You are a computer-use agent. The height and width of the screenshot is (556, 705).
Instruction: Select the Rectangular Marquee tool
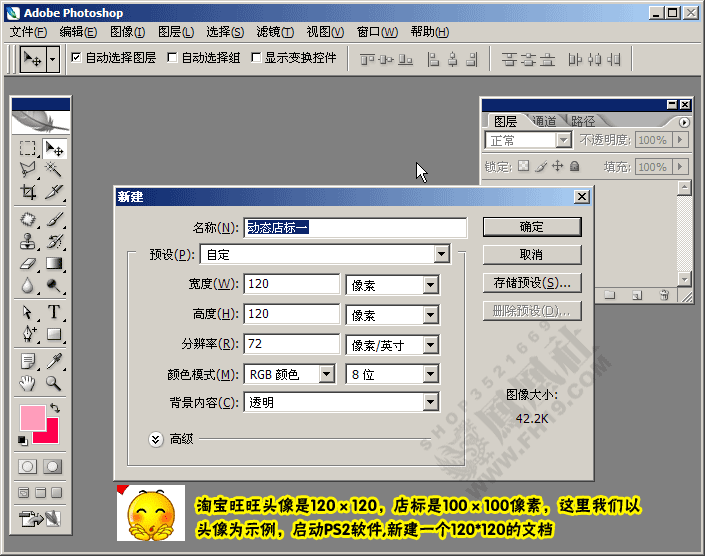[x=27, y=149]
